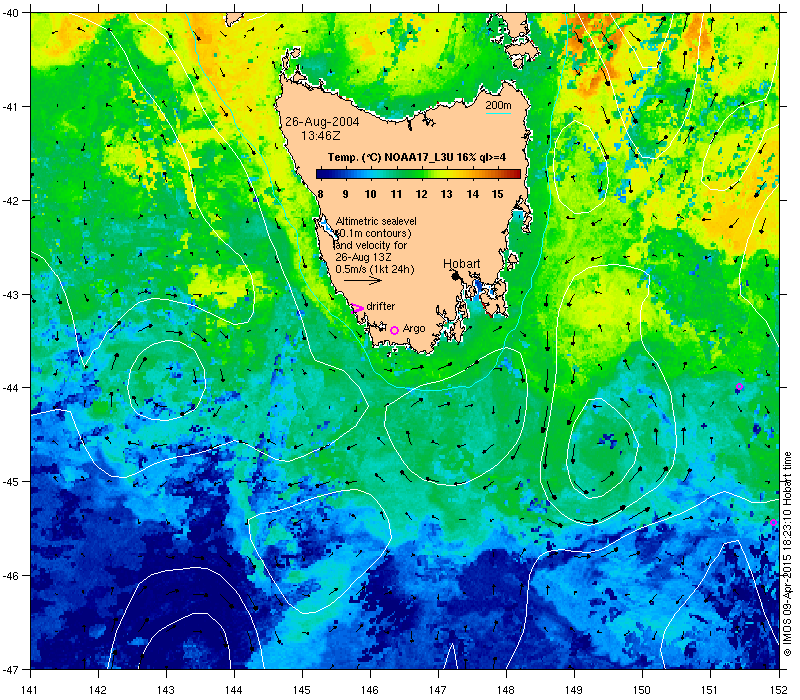Click the 'Temp. (°C) NOAA17_L3U 16% ql>=4' title

click(417, 157)
